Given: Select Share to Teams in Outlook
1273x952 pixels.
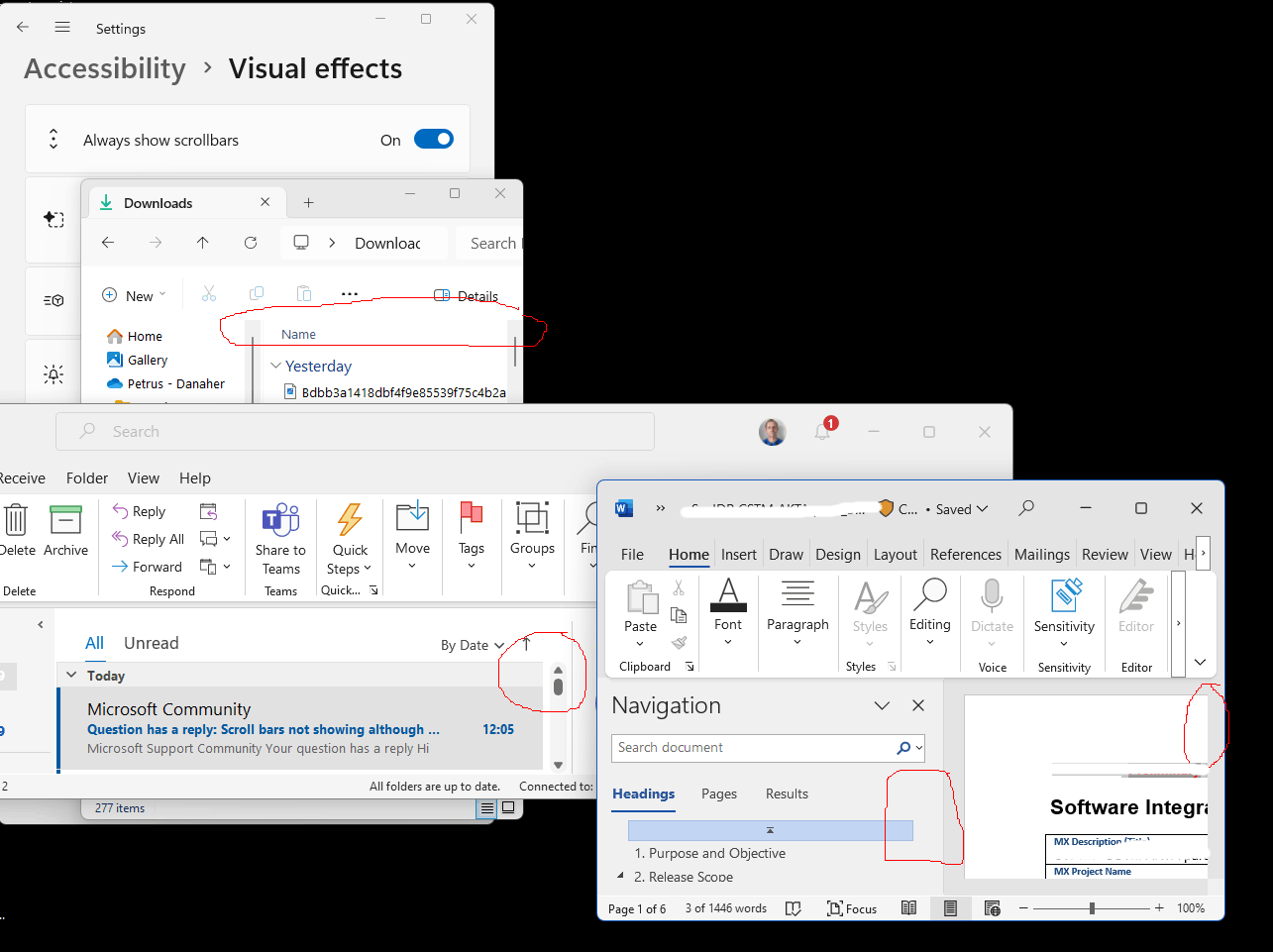Looking at the screenshot, I should 280,535.
